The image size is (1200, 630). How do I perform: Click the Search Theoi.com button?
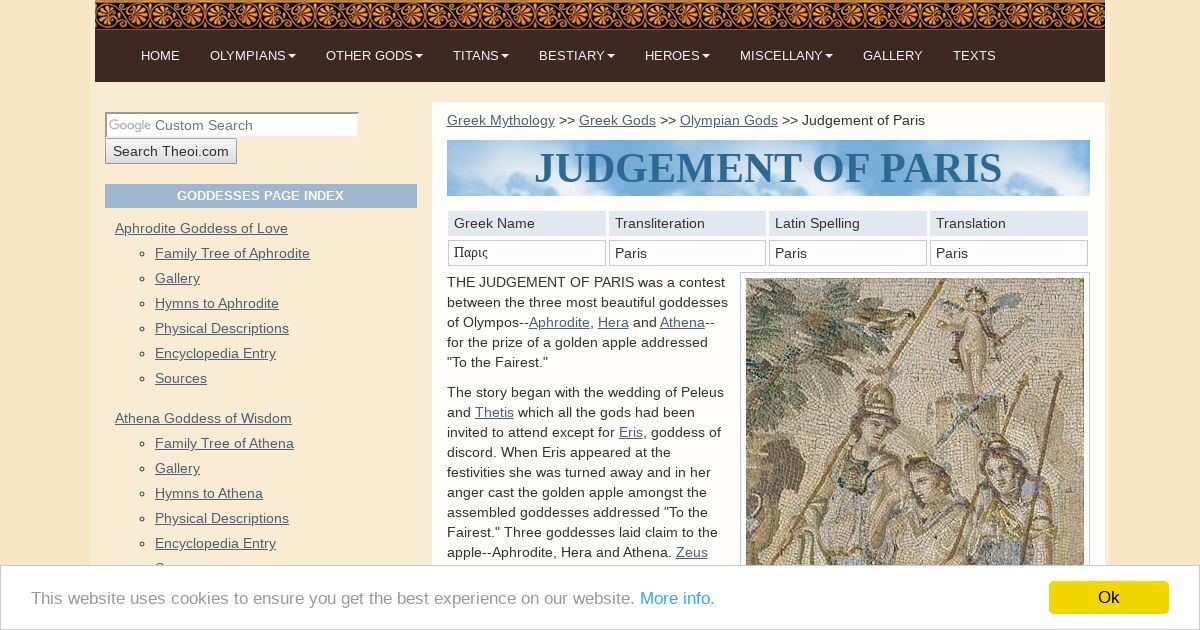[x=171, y=151]
